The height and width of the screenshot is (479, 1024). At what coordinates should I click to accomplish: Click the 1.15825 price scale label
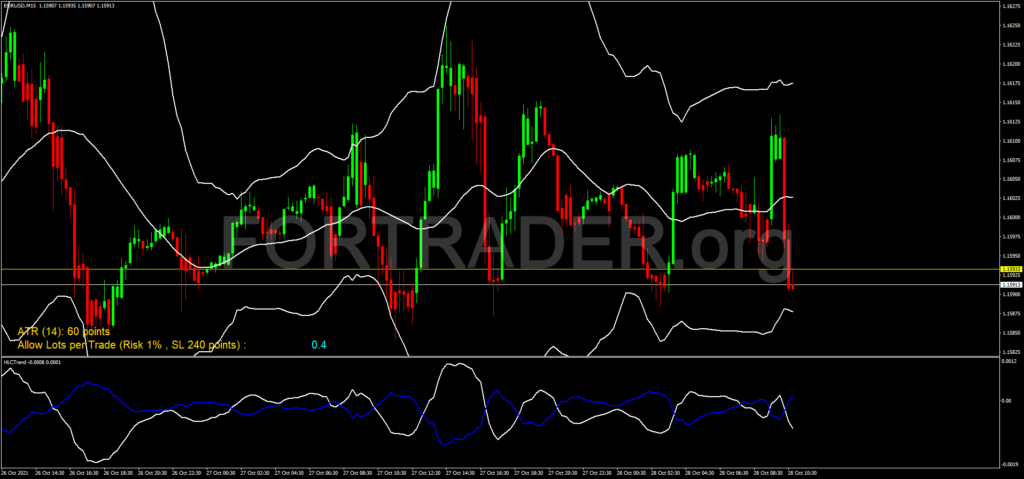click(x=1010, y=352)
